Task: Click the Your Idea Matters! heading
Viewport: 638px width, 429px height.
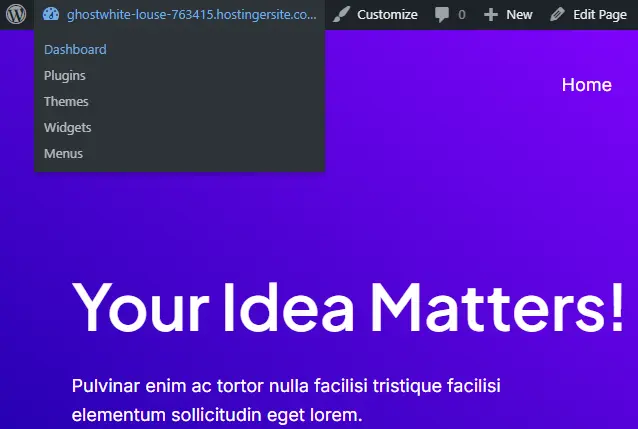Action: click(348, 308)
